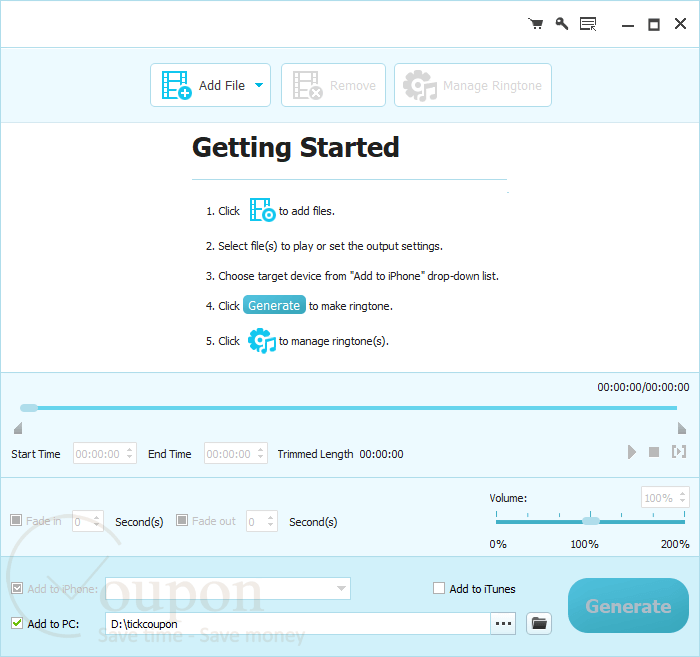Increase Start Time with up arrow

click(x=129, y=450)
